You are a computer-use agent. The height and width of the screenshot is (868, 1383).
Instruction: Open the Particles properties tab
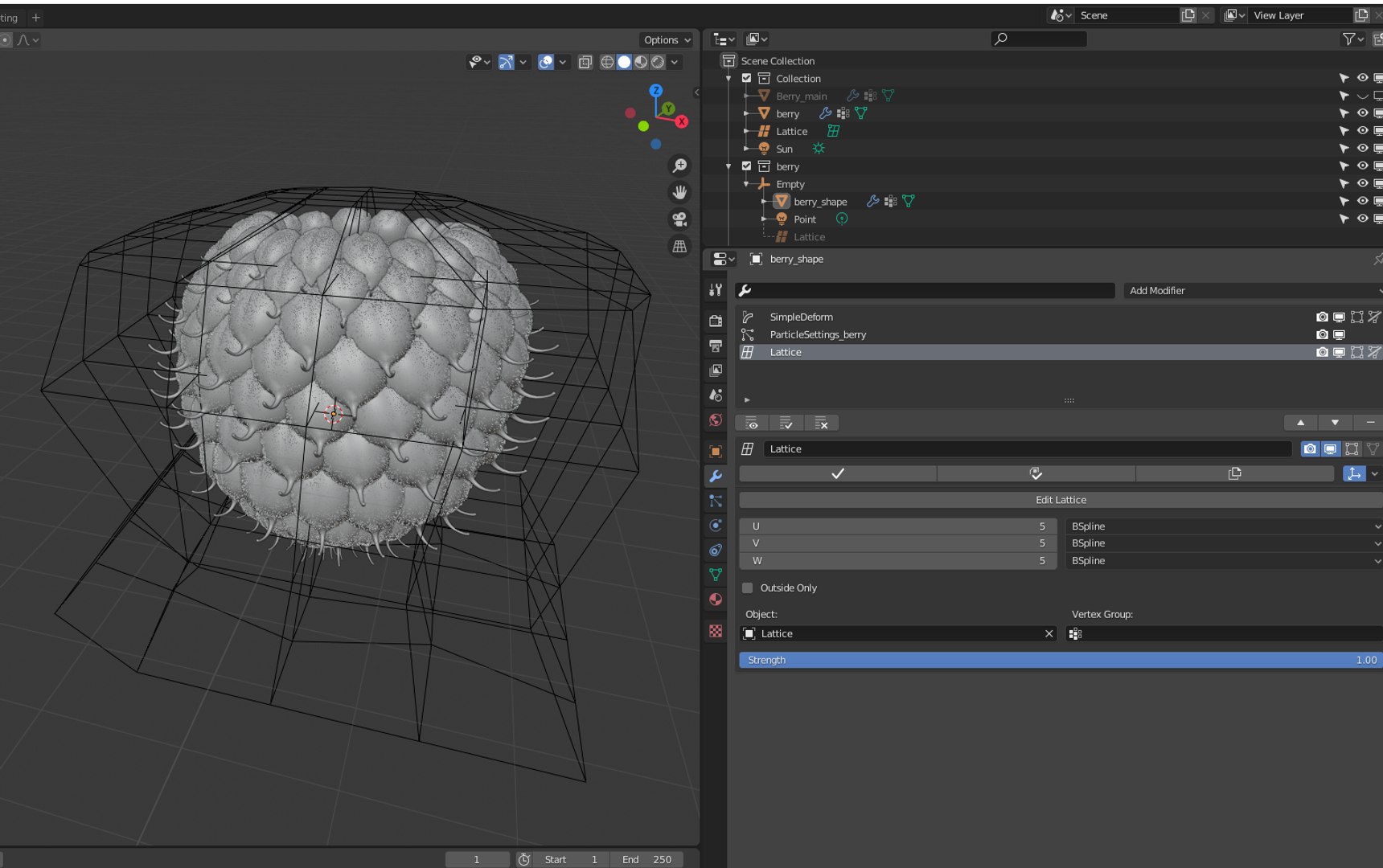(x=716, y=501)
